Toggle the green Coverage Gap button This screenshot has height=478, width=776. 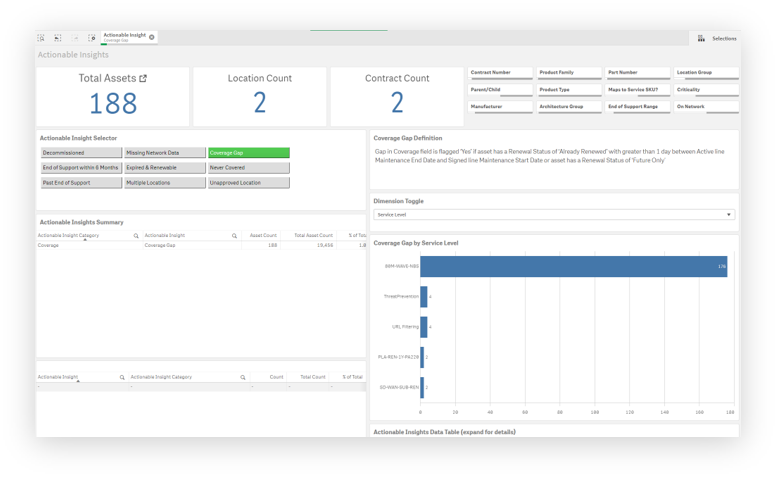click(248, 153)
